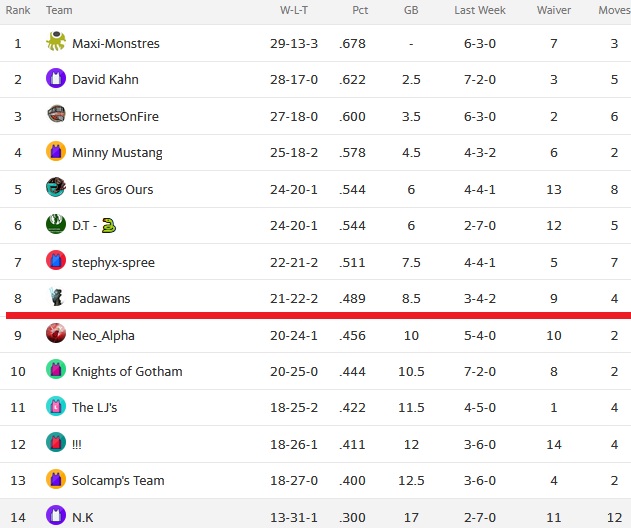
Task: Click The LJ's teal jersey icon
Action: coord(56,406)
